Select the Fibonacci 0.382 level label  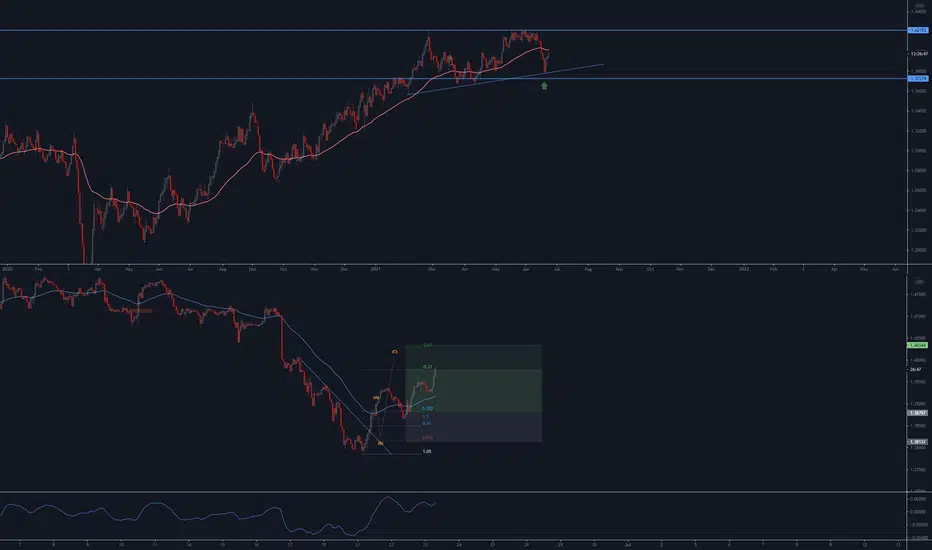point(427,408)
